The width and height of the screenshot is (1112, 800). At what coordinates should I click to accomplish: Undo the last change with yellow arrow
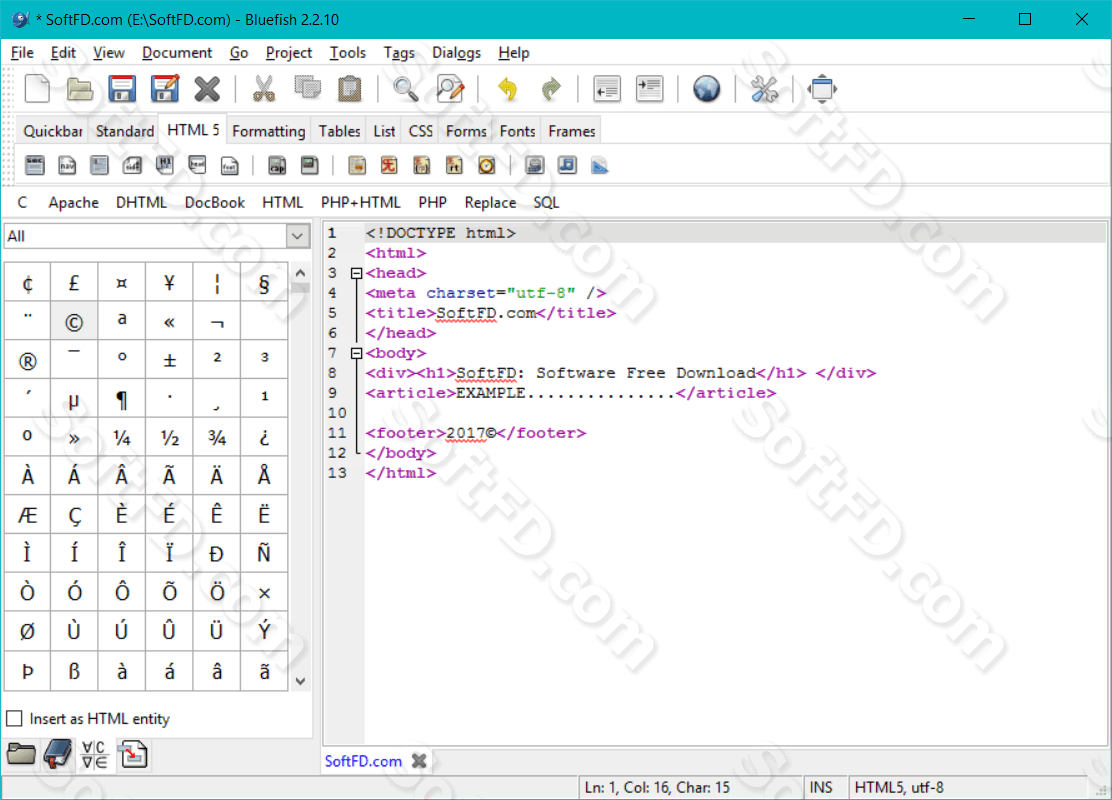click(508, 89)
